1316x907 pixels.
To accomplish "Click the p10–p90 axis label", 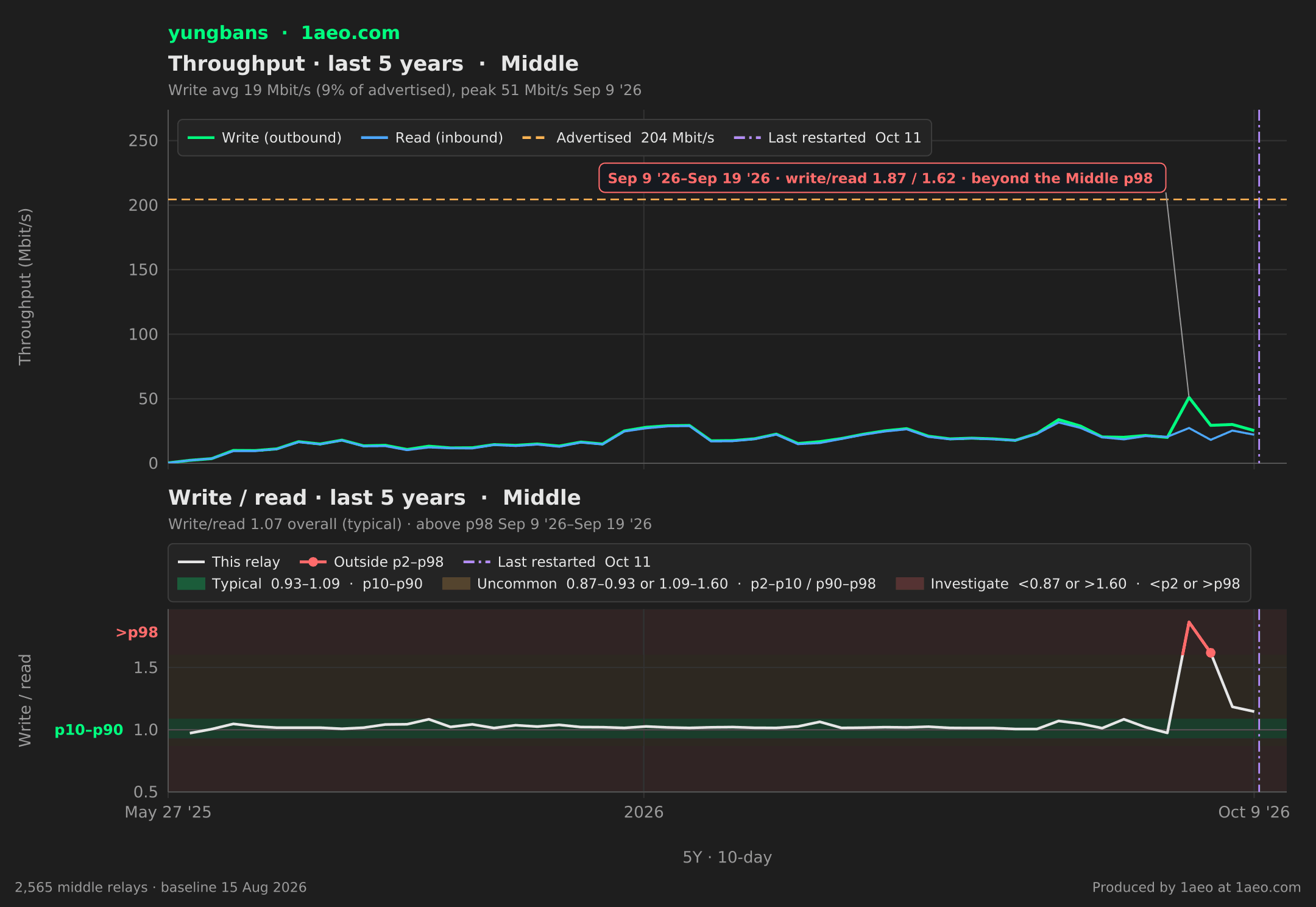I will 89,730.
